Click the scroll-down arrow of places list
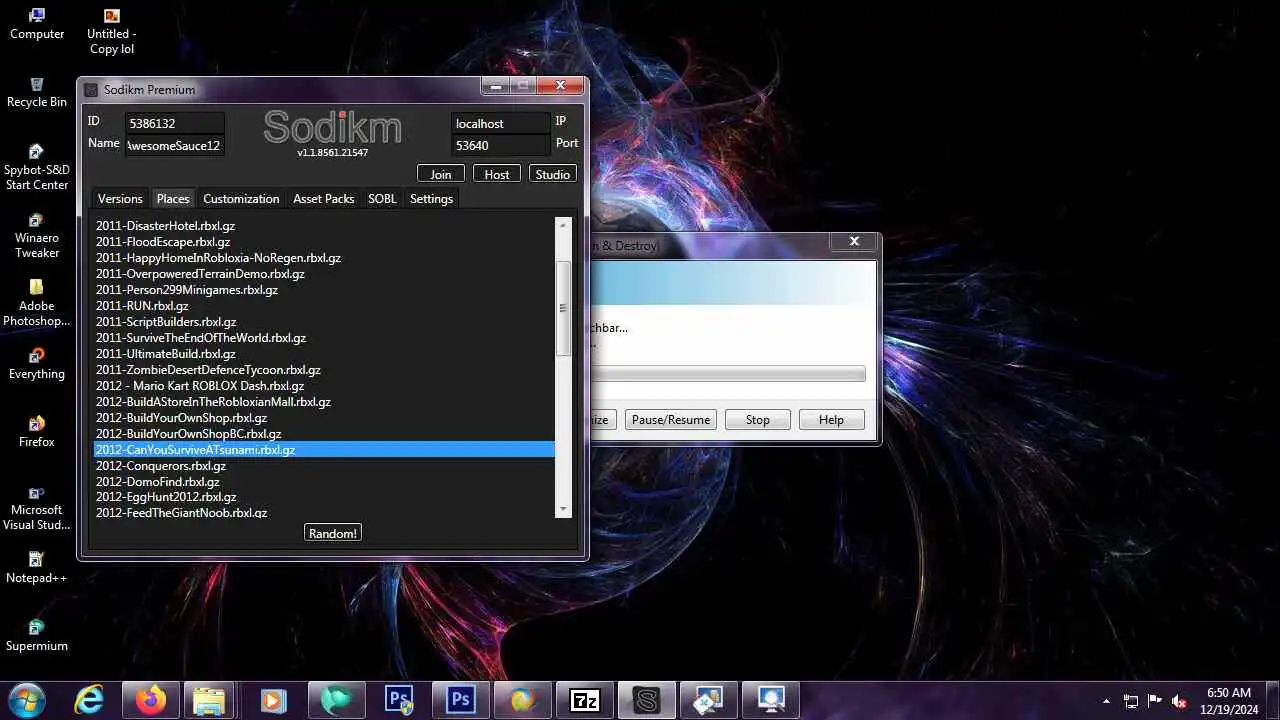This screenshot has width=1280, height=720. point(563,509)
